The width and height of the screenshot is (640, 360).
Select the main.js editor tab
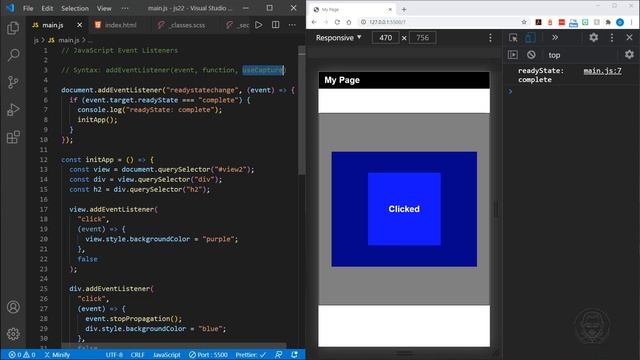(53, 25)
